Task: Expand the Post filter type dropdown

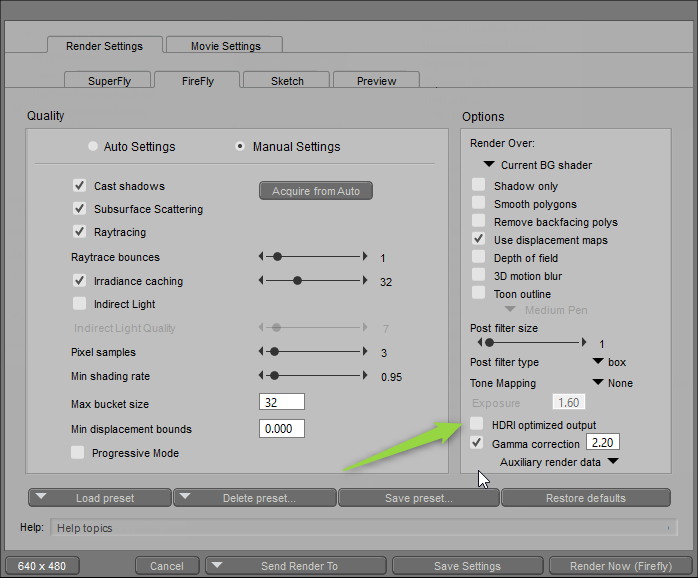Action: [609, 362]
